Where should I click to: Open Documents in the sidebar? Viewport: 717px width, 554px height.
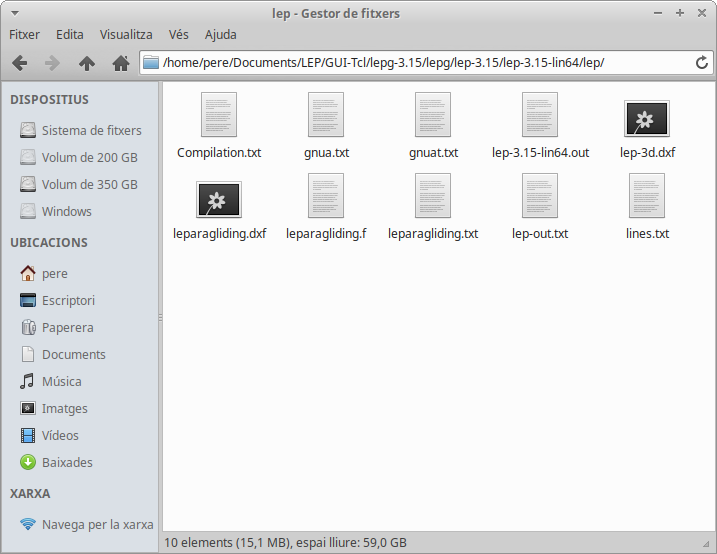click(74, 354)
